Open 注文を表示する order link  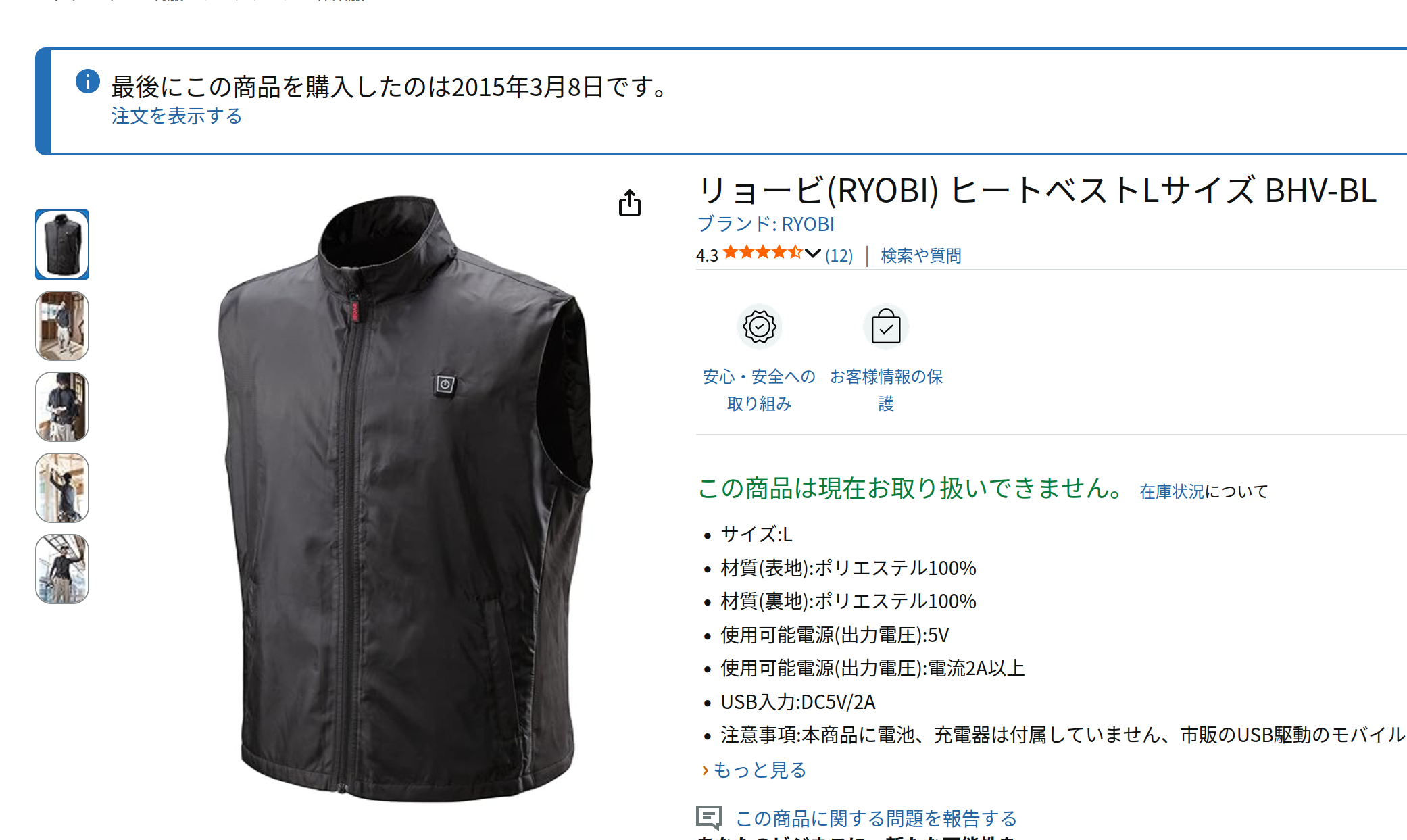176,116
